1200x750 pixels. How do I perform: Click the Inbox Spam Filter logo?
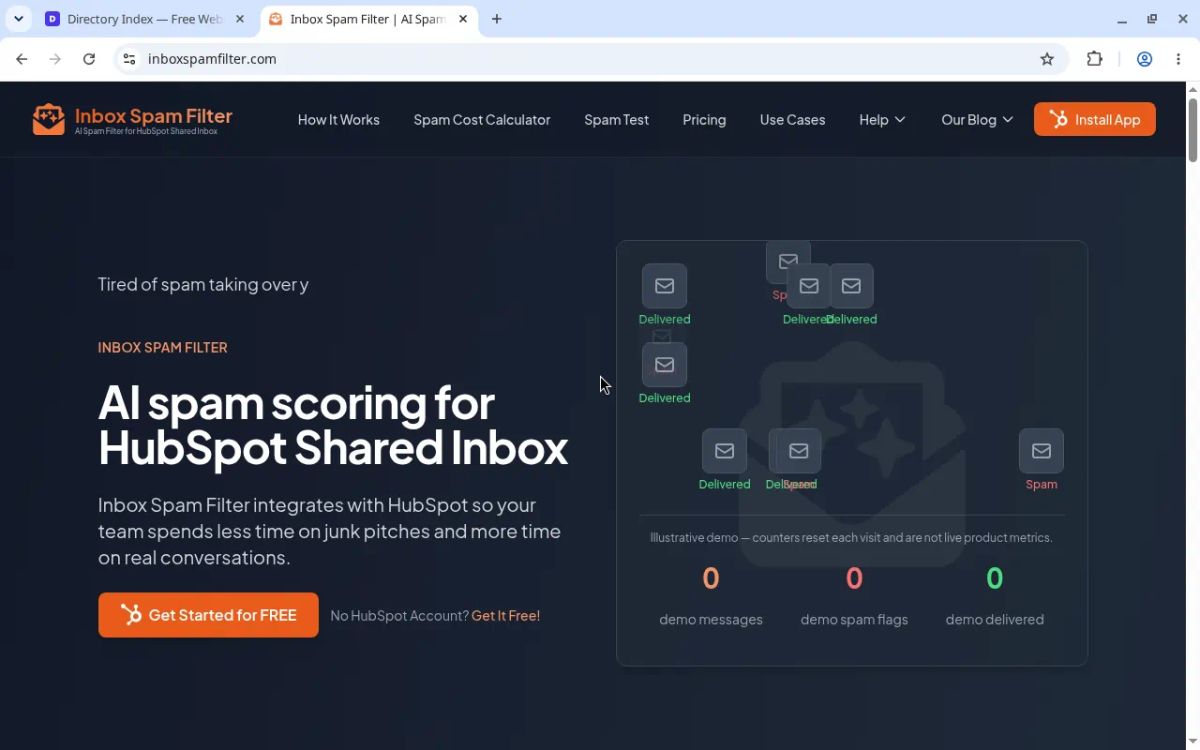click(132, 120)
